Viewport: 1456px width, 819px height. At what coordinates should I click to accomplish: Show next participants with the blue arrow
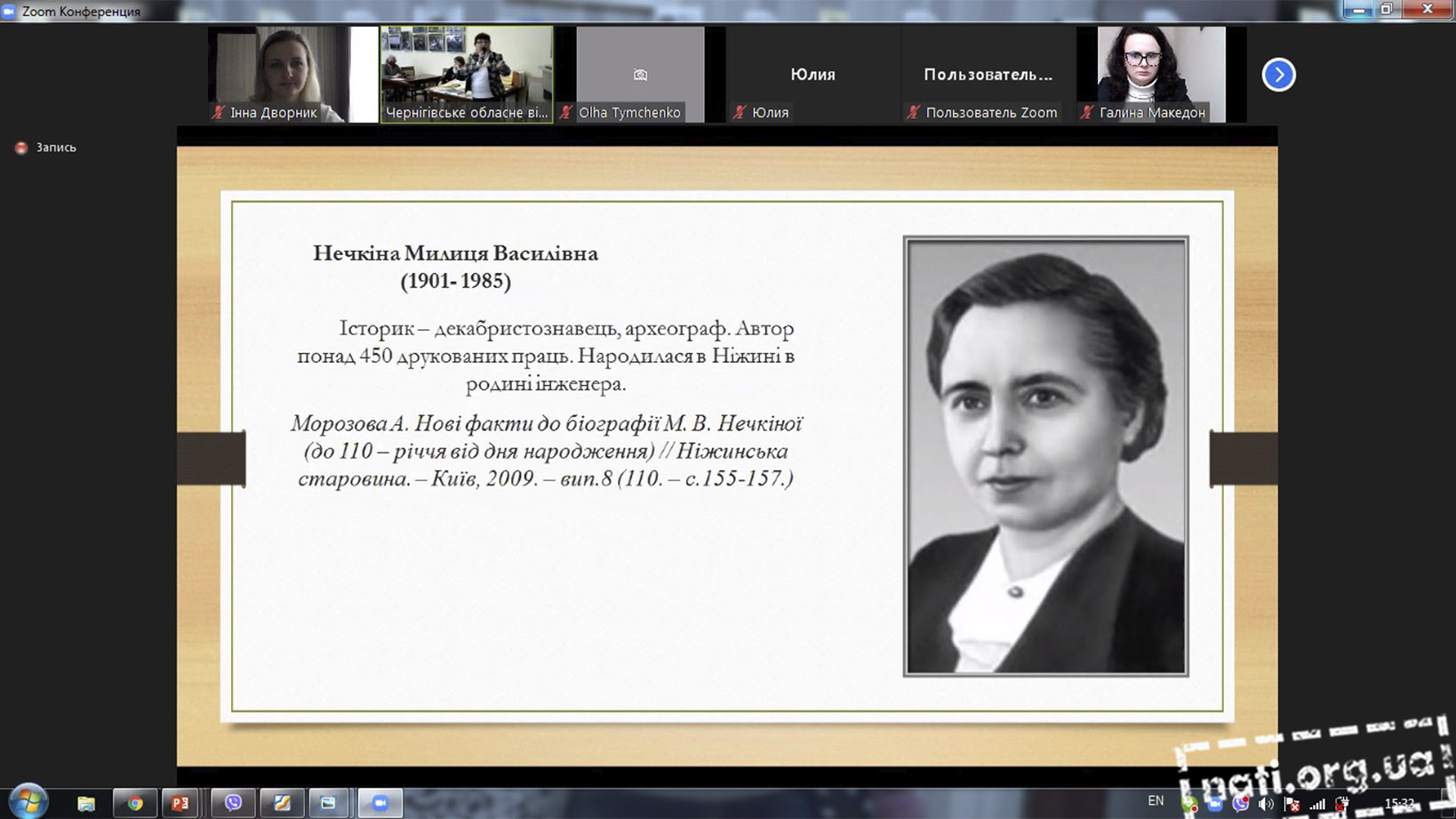(x=1278, y=75)
